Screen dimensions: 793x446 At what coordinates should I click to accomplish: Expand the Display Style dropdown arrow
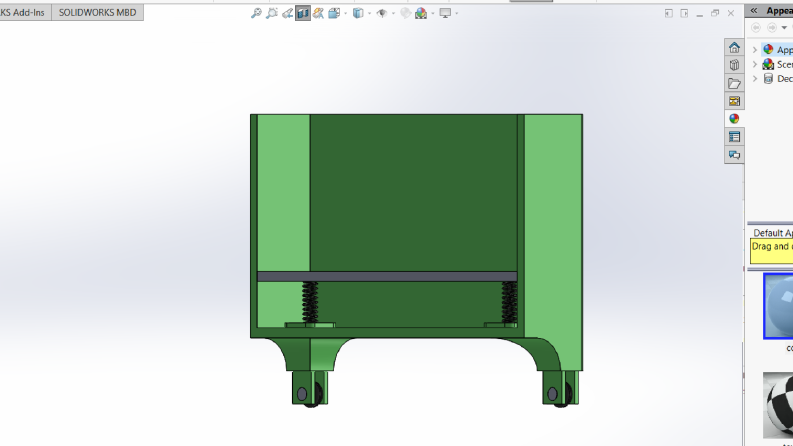(x=369, y=13)
